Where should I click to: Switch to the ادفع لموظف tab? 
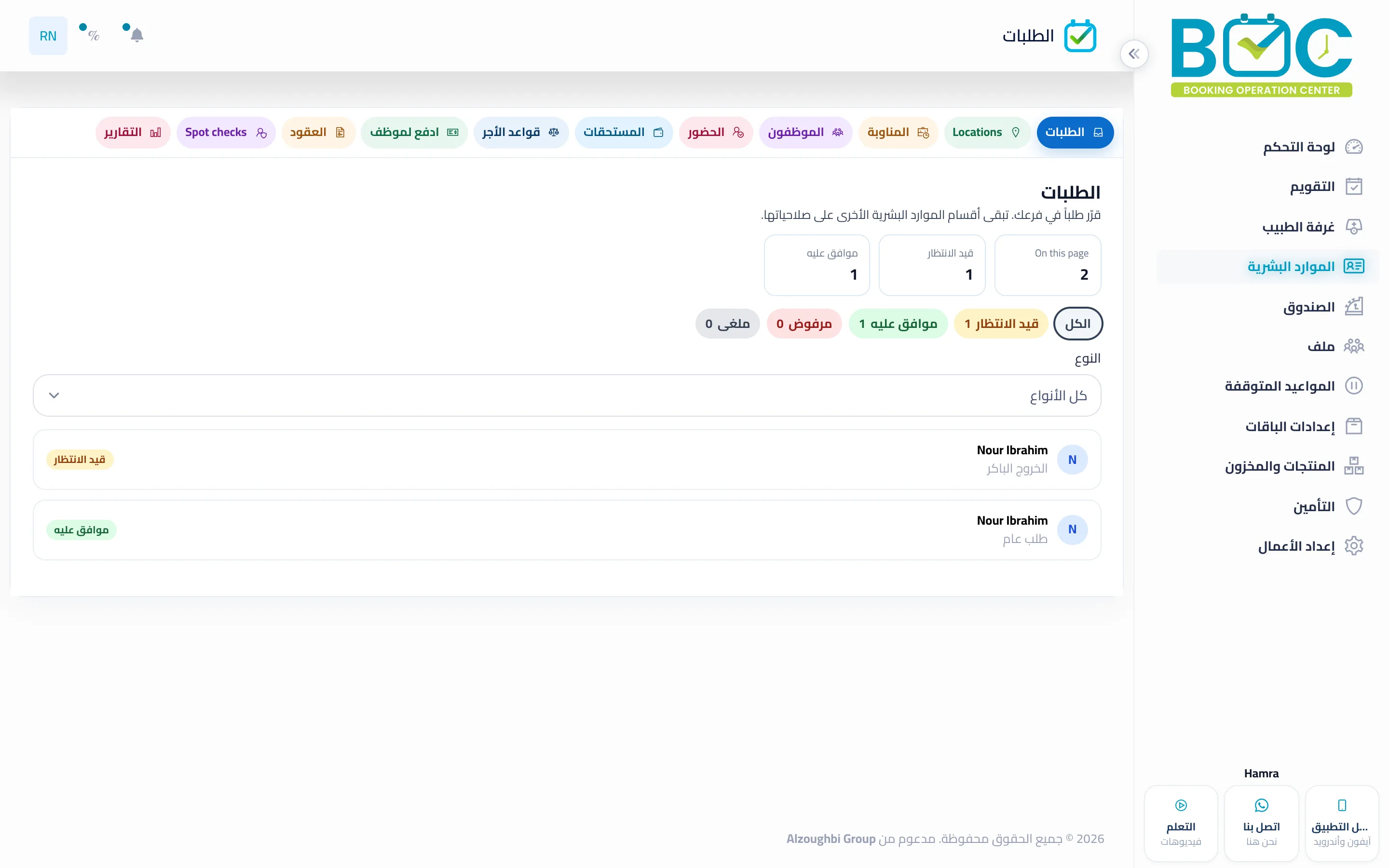(x=414, y=133)
